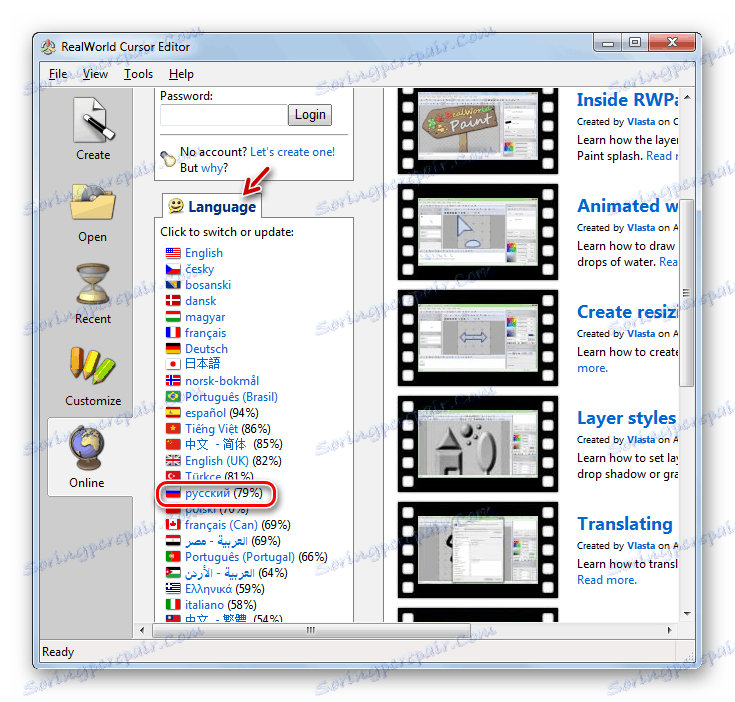Click the horizontal scrollbar left arrow
The image size is (735, 702).
[x=142, y=630]
